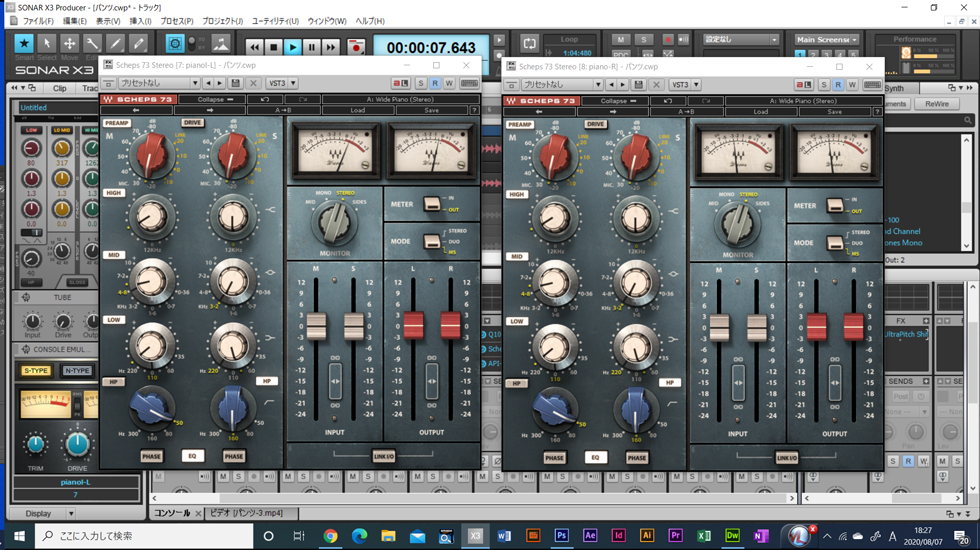Open Photoshop from Windows taskbar
Screen dimensions: 980x550
click(561, 536)
